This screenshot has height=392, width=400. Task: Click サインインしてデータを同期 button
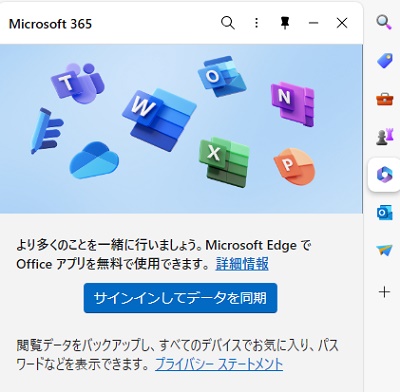[180, 298]
